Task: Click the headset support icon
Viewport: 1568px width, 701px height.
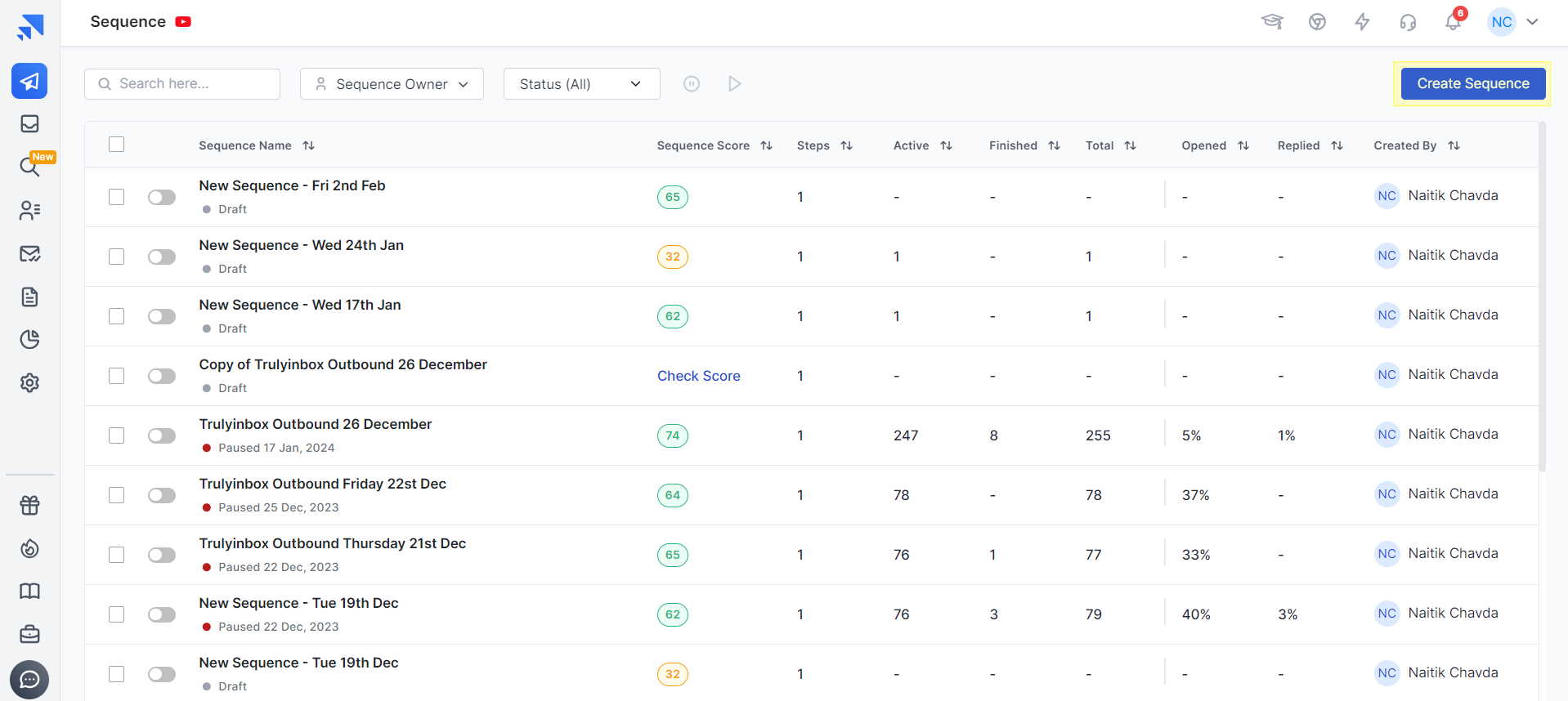Action: pos(1408,22)
